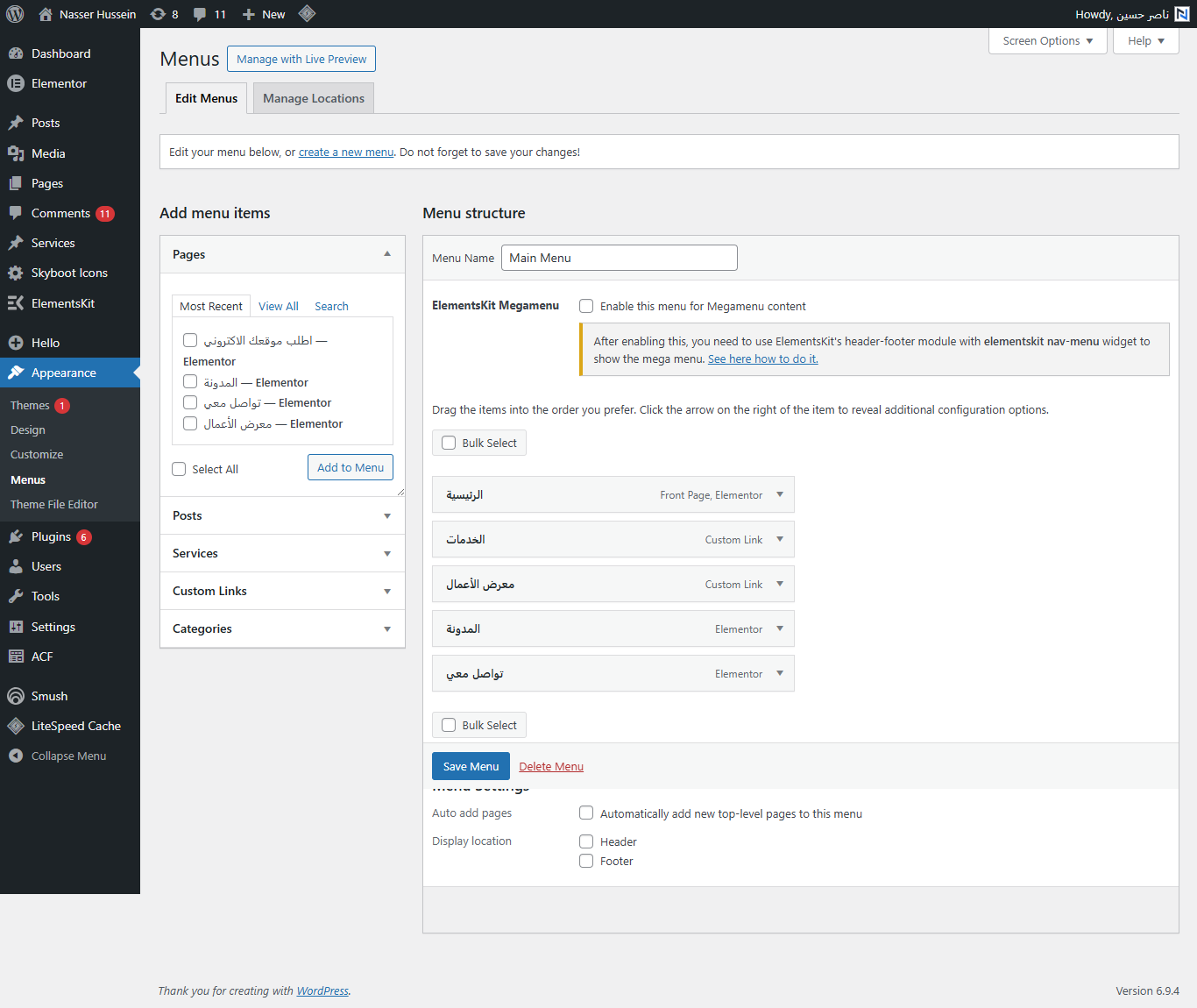Click the Pages icon in sidebar

[16, 183]
